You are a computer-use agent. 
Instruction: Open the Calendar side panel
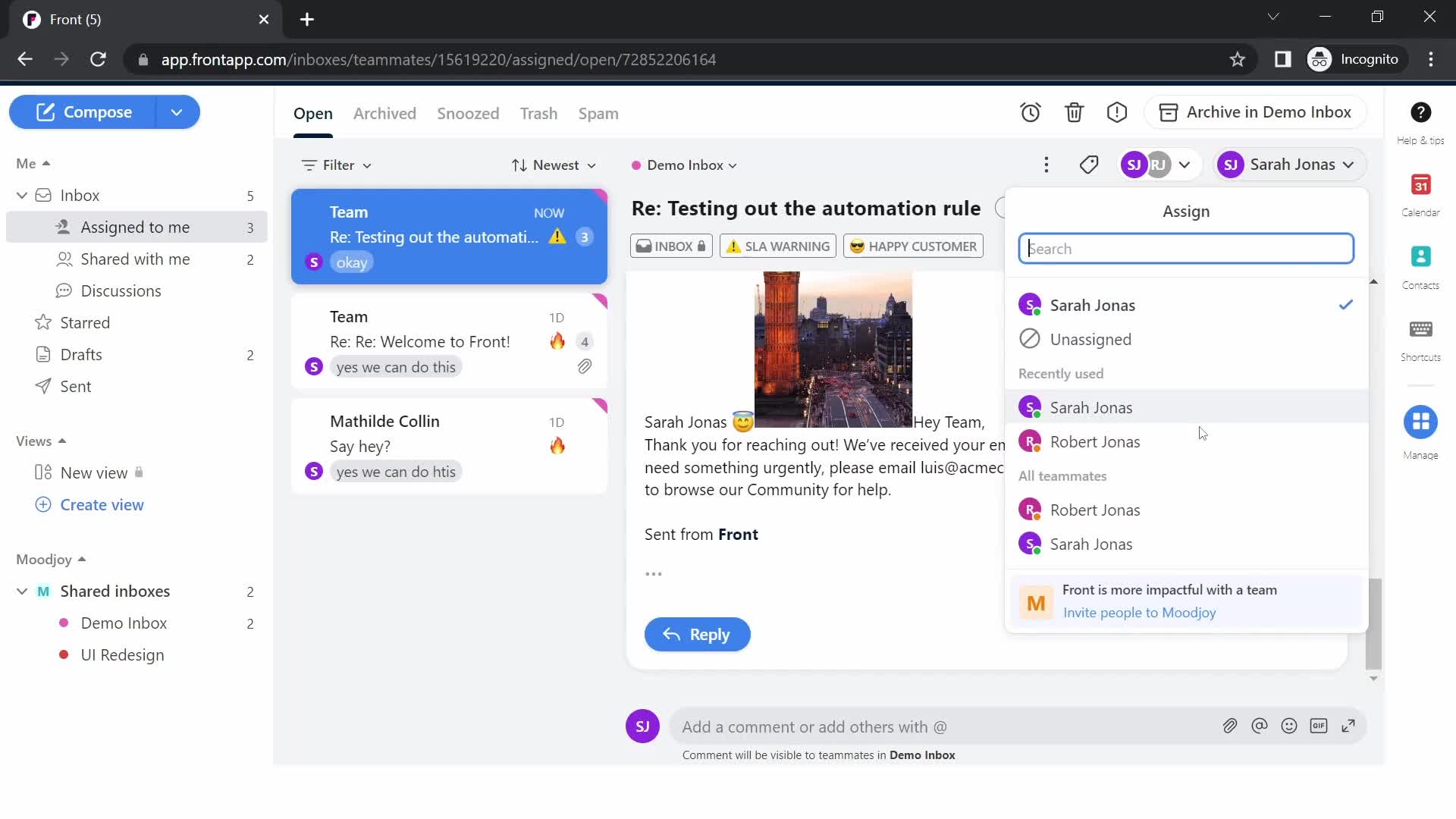(x=1420, y=196)
